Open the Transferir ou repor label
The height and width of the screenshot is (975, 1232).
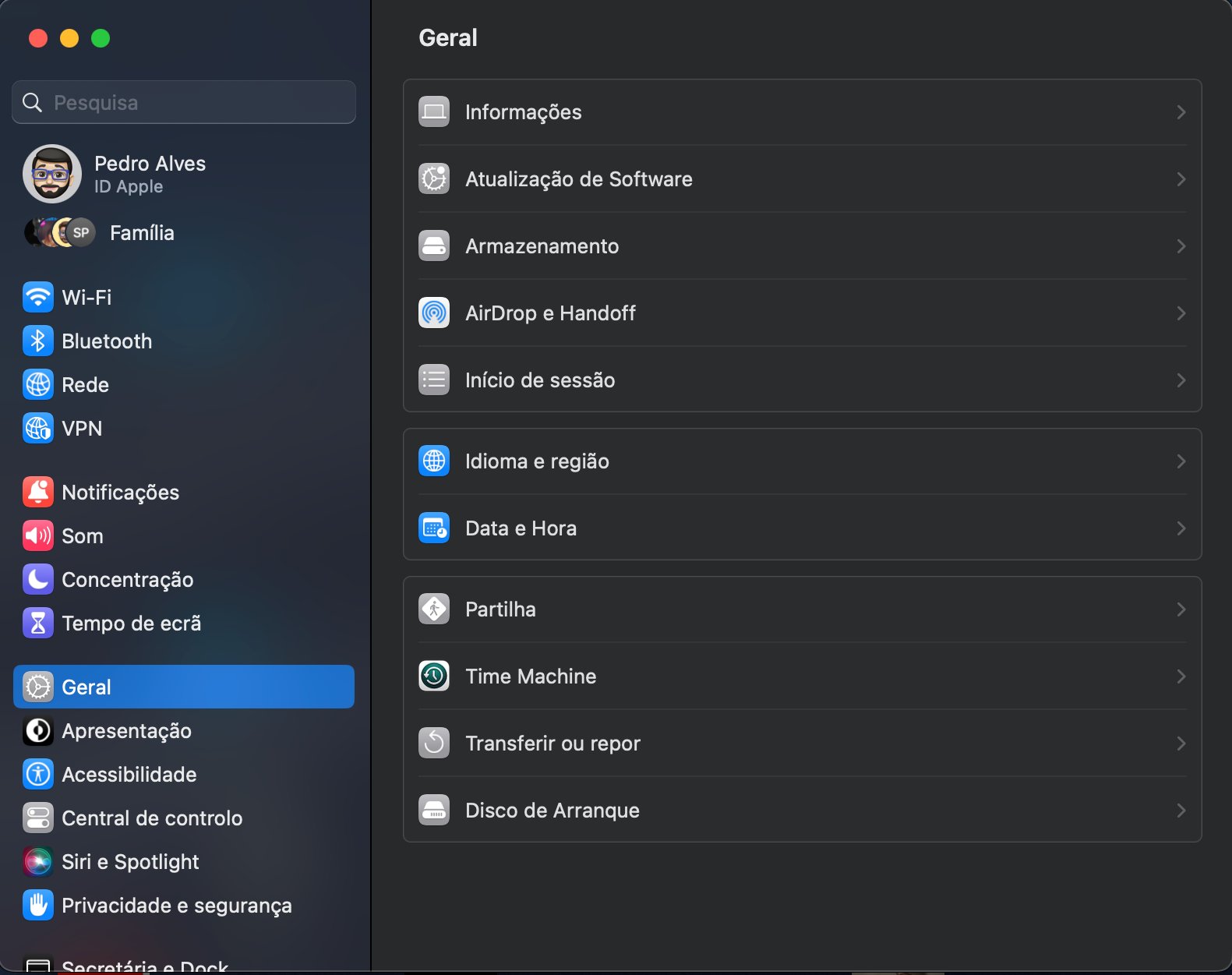point(552,744)
